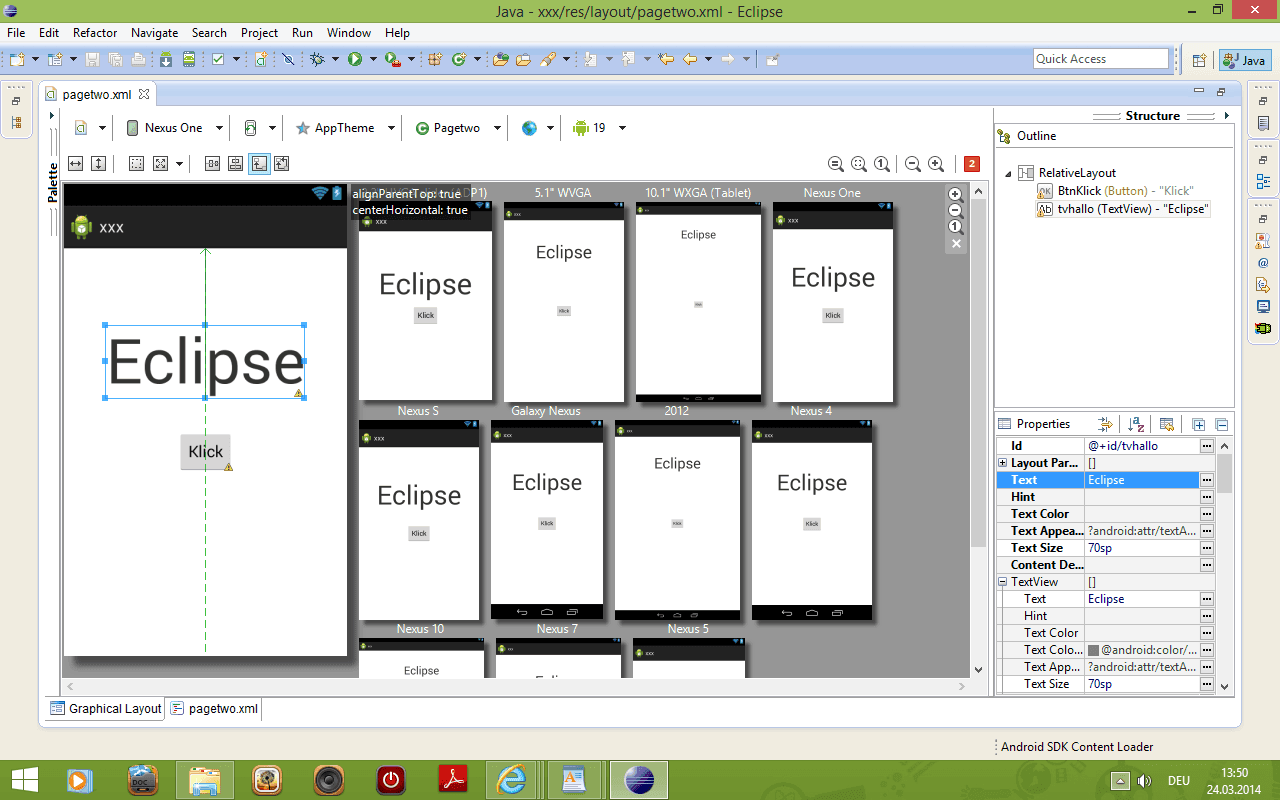
Task: Click the show layout bounds dashed-box icon
Action: click(x=137, y=164)
